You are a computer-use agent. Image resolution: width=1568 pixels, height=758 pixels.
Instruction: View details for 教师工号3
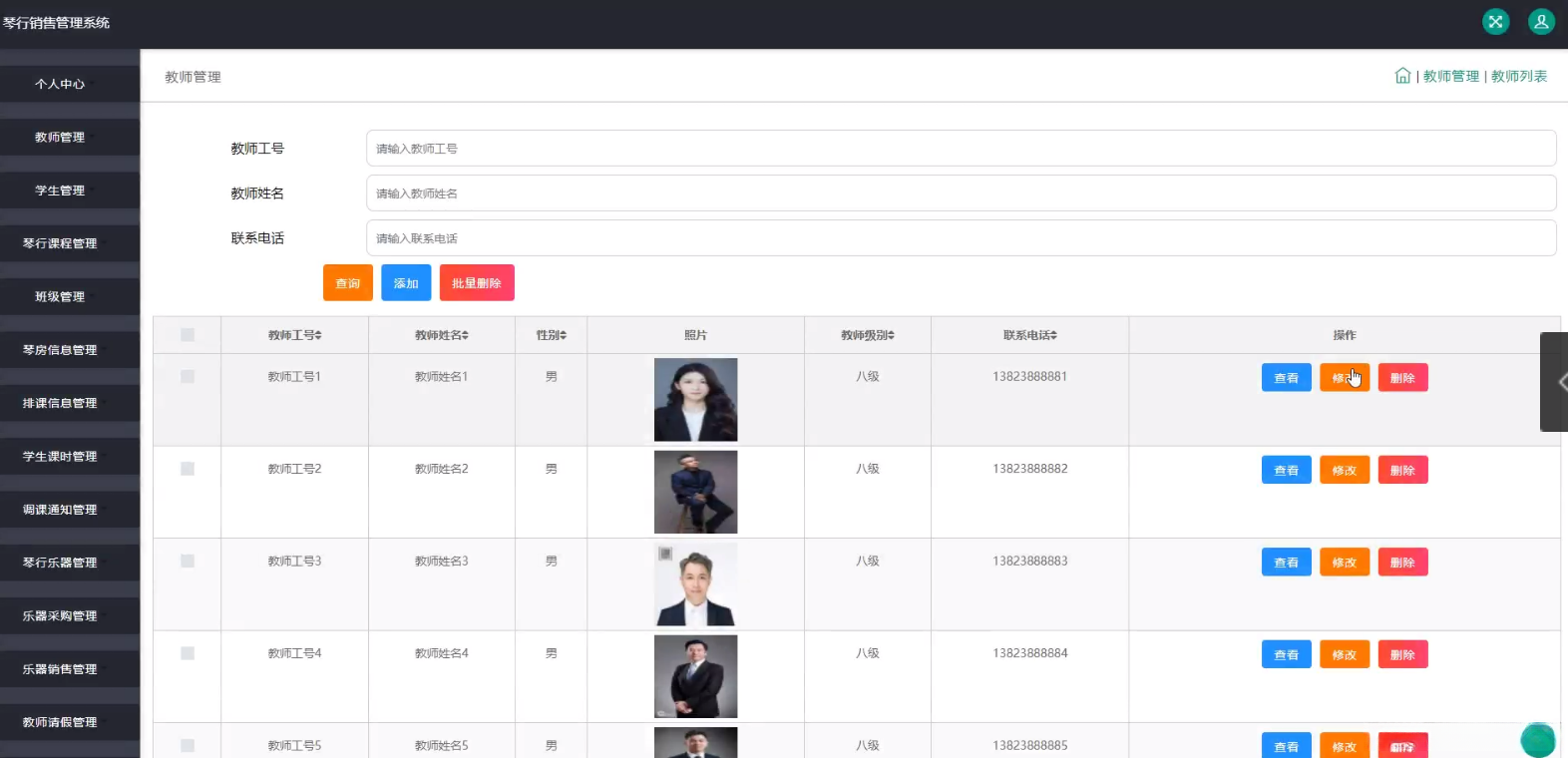click(x=1287, y=563)
